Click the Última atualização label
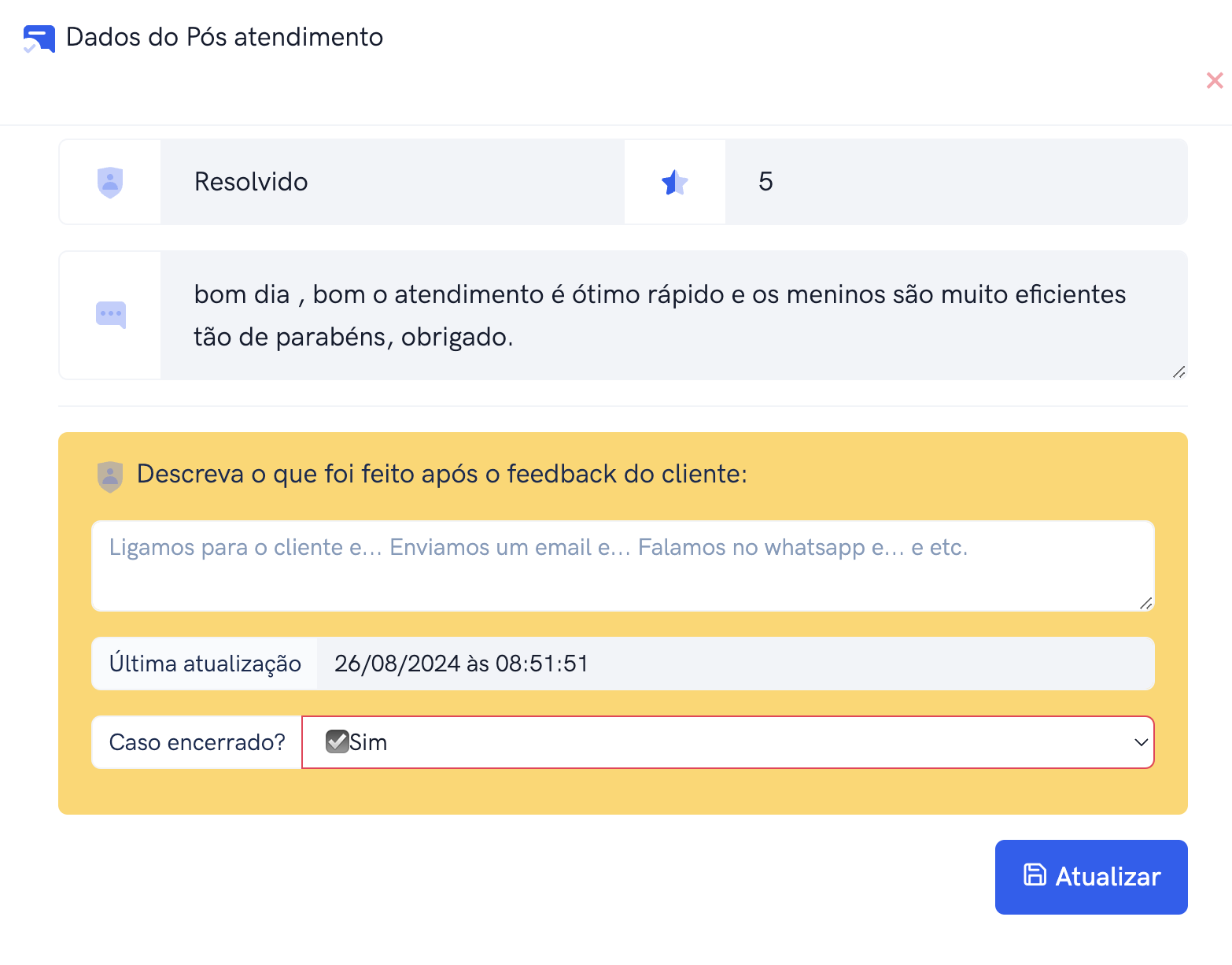 pyautogui.click(x=205, y=664)
